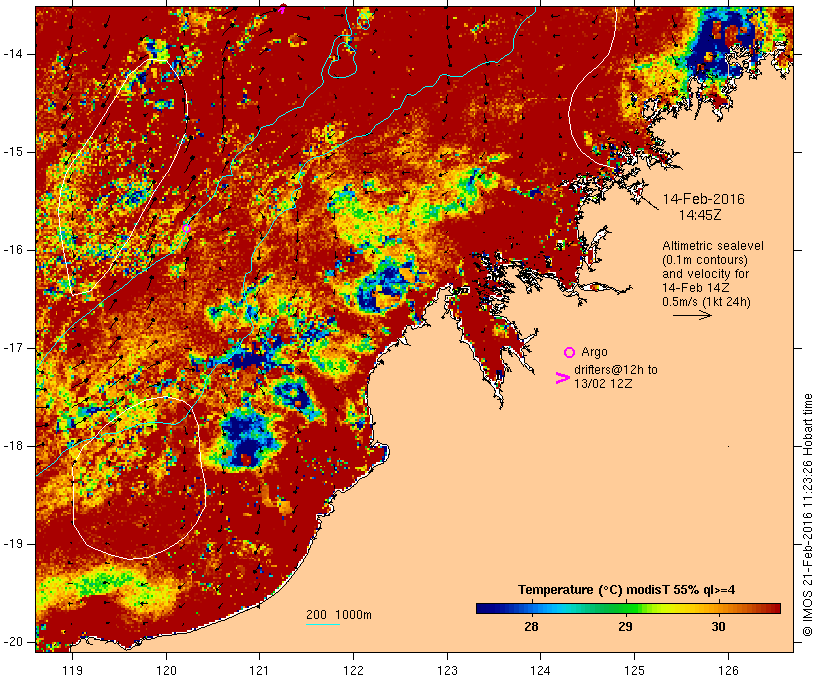Click the 'drifters@12h to' legend text
The image size is (820, 680).
click(x=616, y=370)
